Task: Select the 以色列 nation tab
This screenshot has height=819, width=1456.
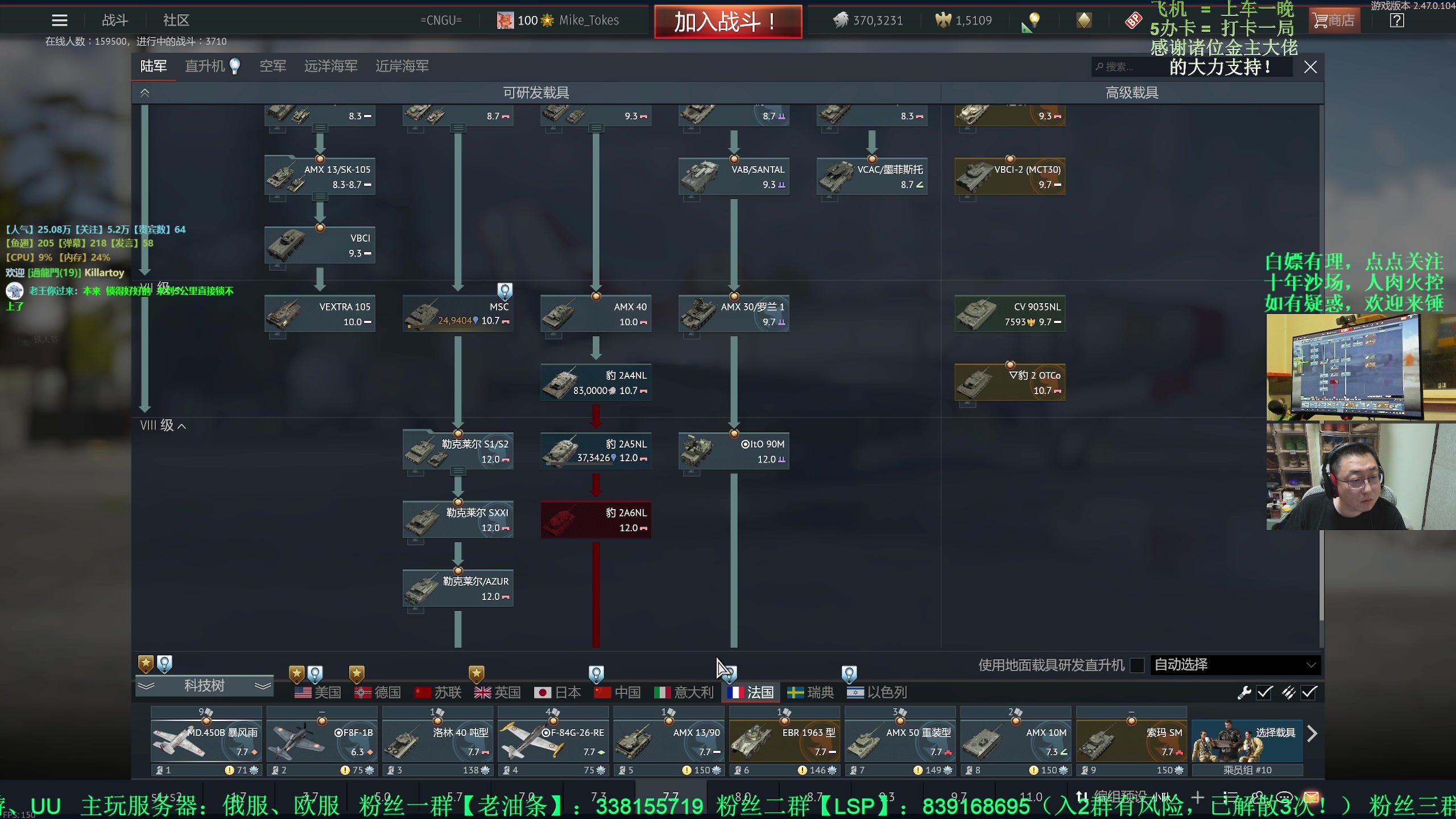Action: [x=877, y=692]
